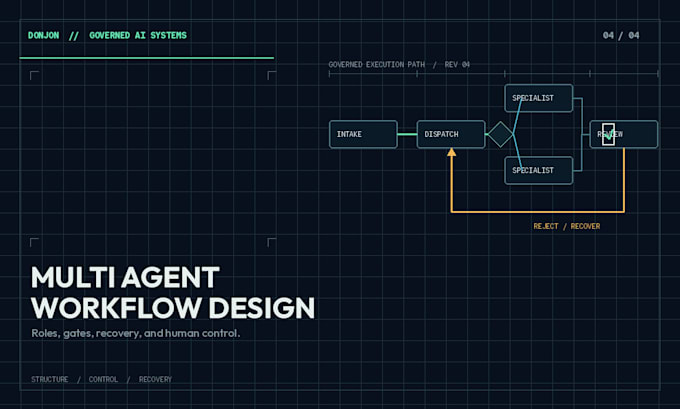Click the RECOVERY footer label
680x409 pixels.
click(x=155, y=380)
